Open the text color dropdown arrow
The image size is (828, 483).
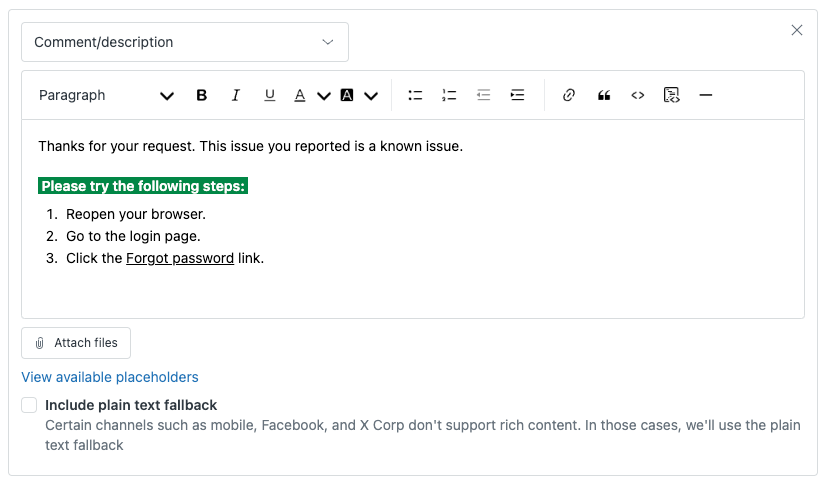(x=324, y=96)
